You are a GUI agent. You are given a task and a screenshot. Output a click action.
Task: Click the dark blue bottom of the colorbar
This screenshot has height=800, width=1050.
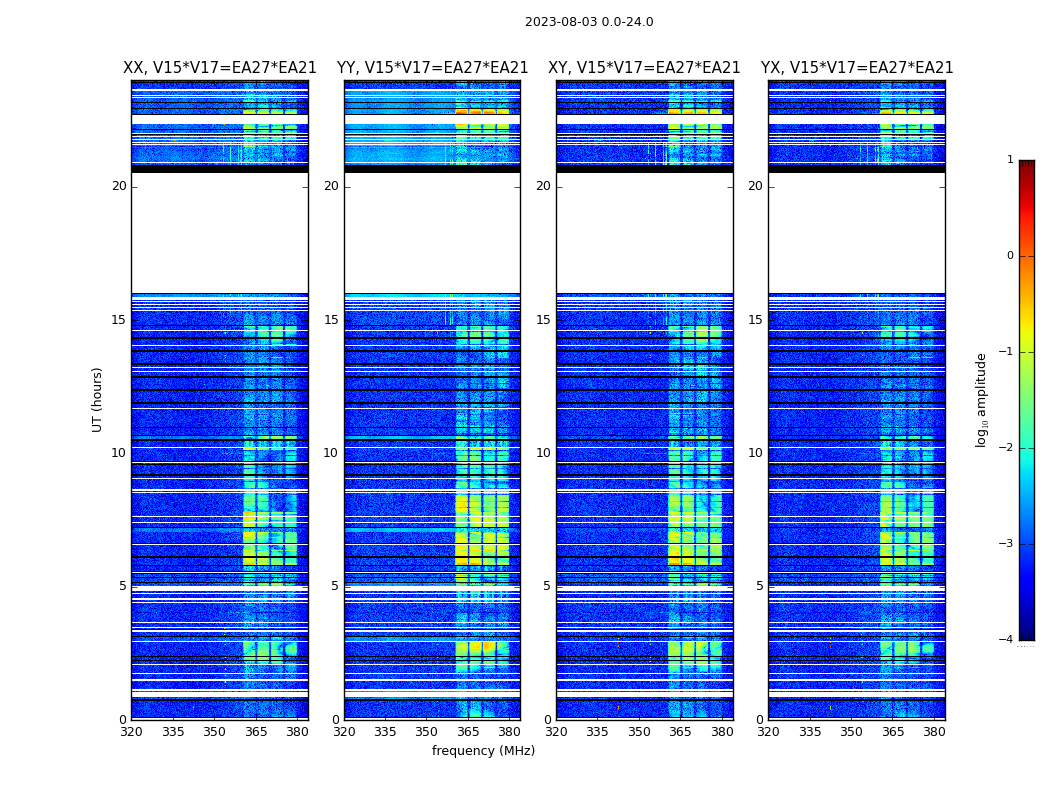pos(1027,633)
